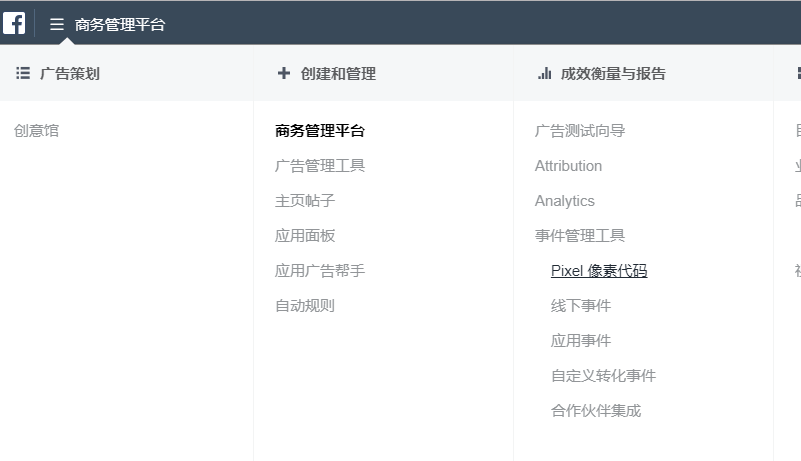Open 应用事件

click(581, 340)
